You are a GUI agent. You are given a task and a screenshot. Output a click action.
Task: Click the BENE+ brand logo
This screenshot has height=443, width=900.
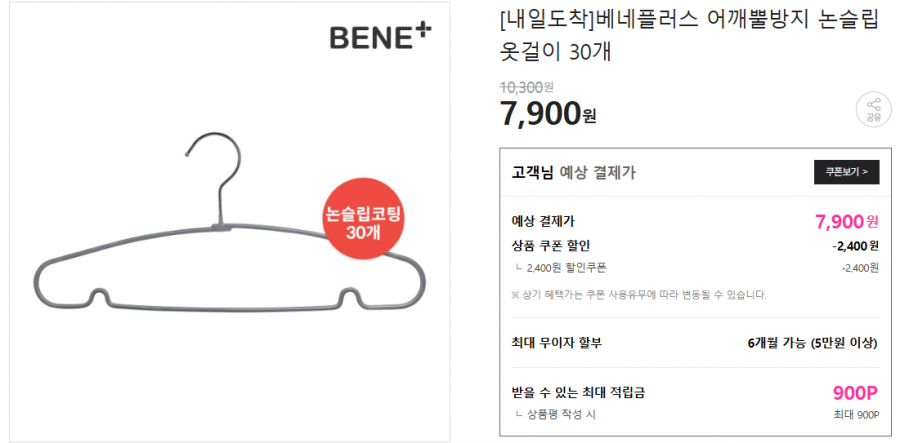381,36
